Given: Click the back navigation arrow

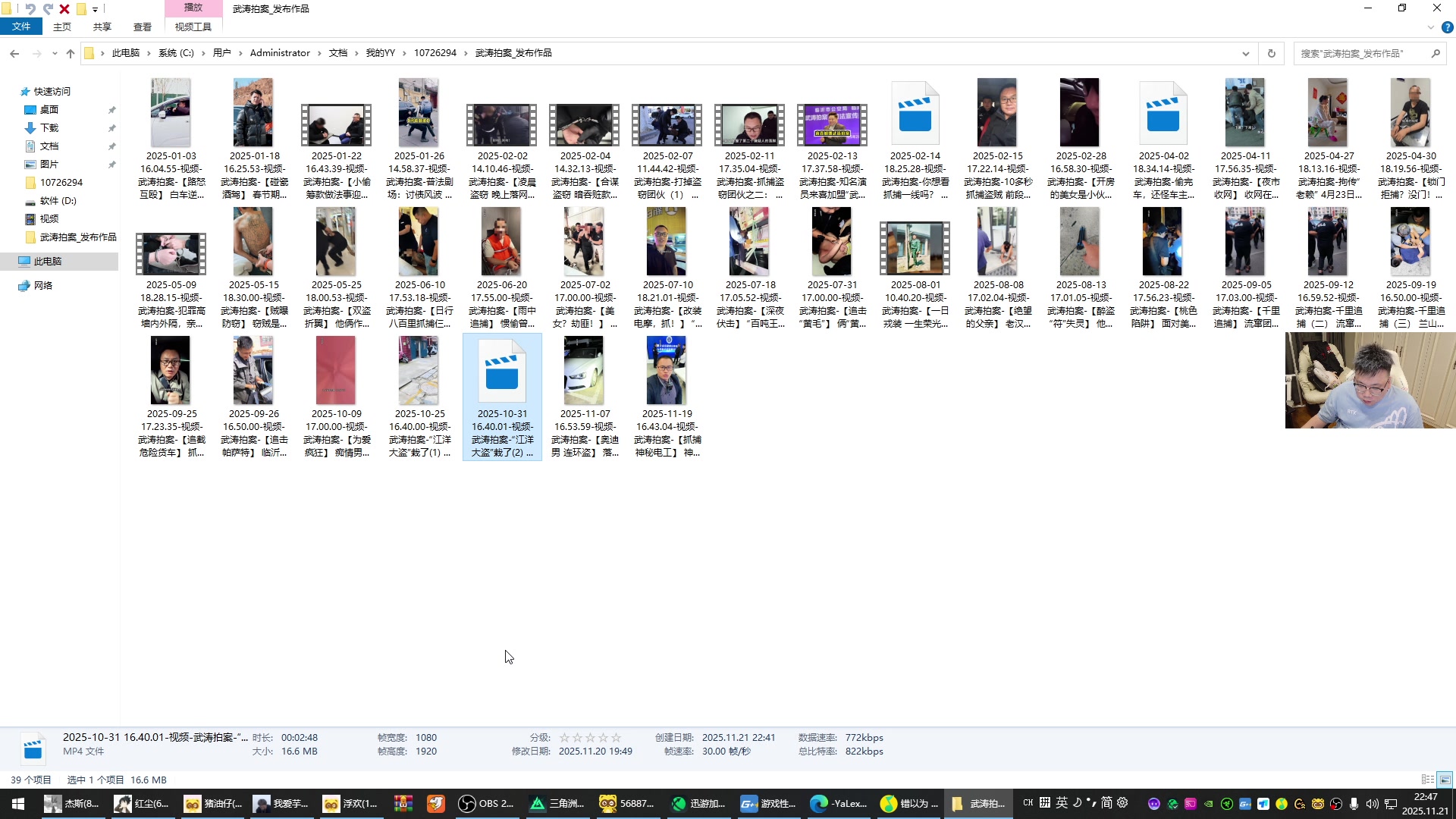Looking at the screenshot, I should 14,53.
